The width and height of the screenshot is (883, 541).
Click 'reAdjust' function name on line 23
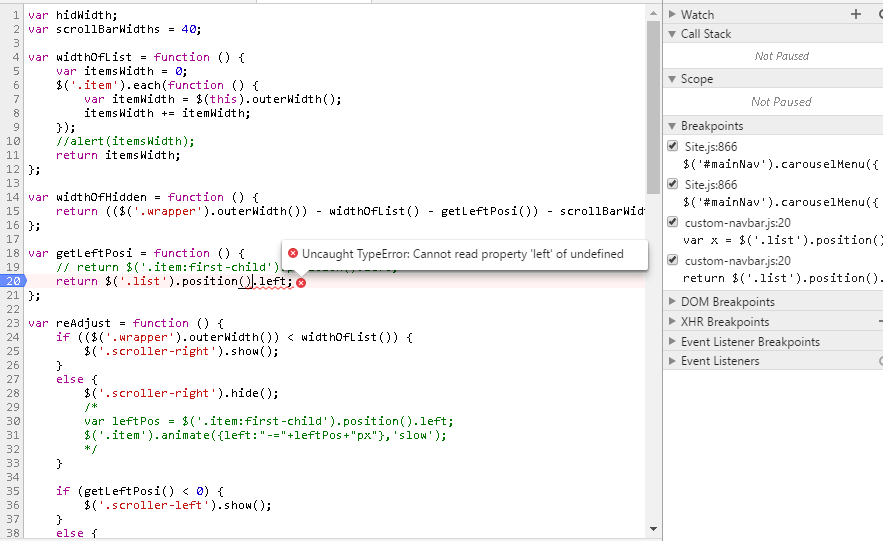point(83,323)
